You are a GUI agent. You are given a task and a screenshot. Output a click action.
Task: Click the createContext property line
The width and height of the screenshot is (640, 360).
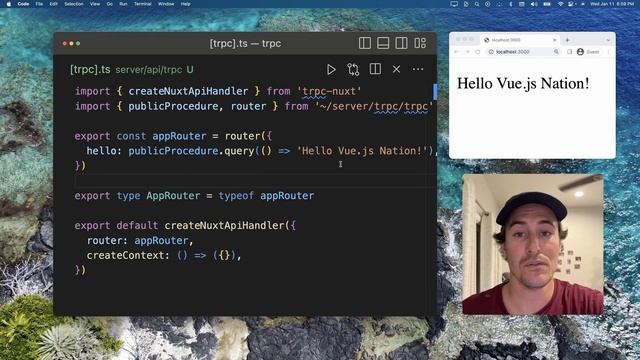(x=164, y=256)
